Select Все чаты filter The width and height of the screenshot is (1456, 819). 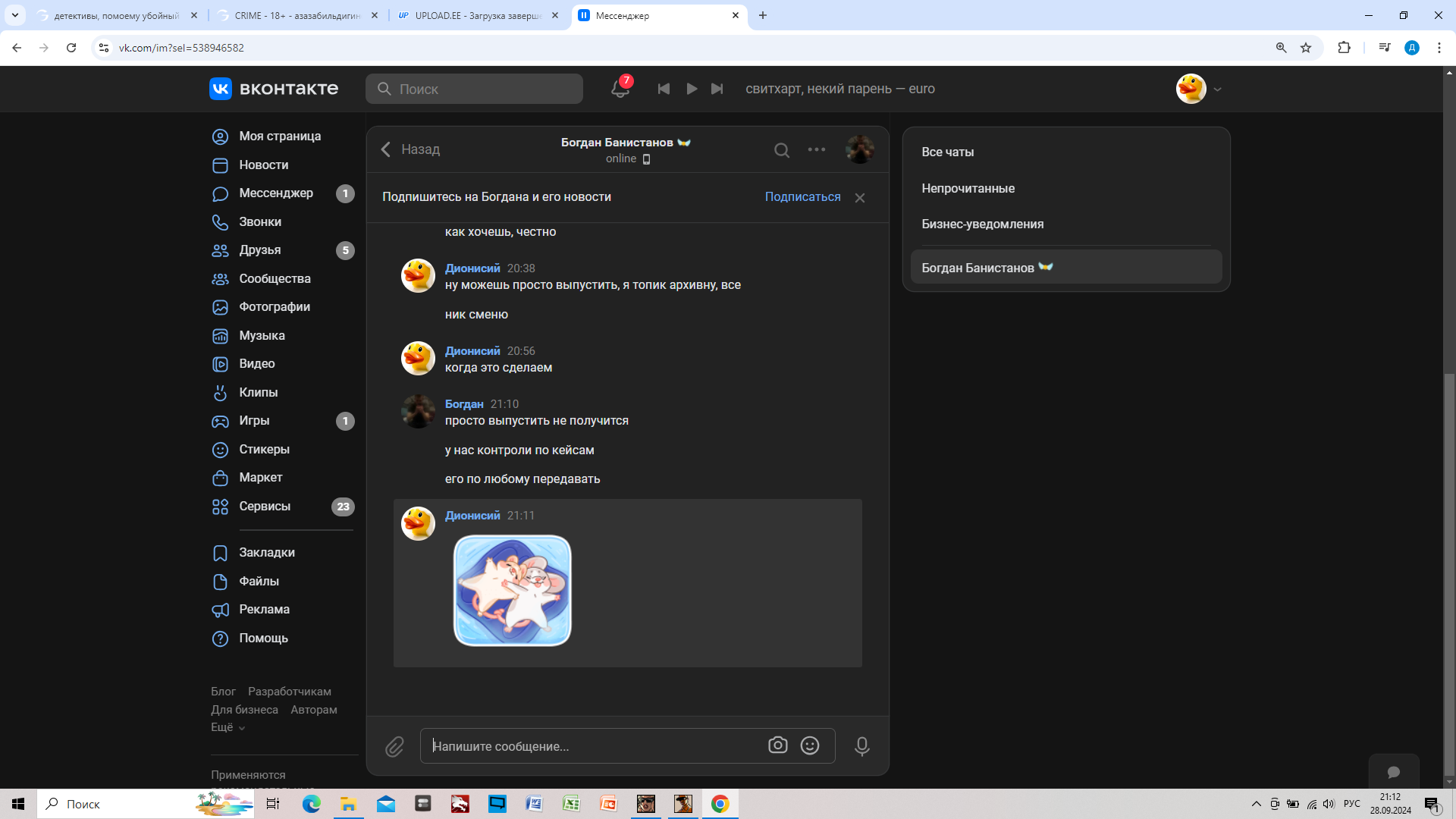tap(947, 152)
